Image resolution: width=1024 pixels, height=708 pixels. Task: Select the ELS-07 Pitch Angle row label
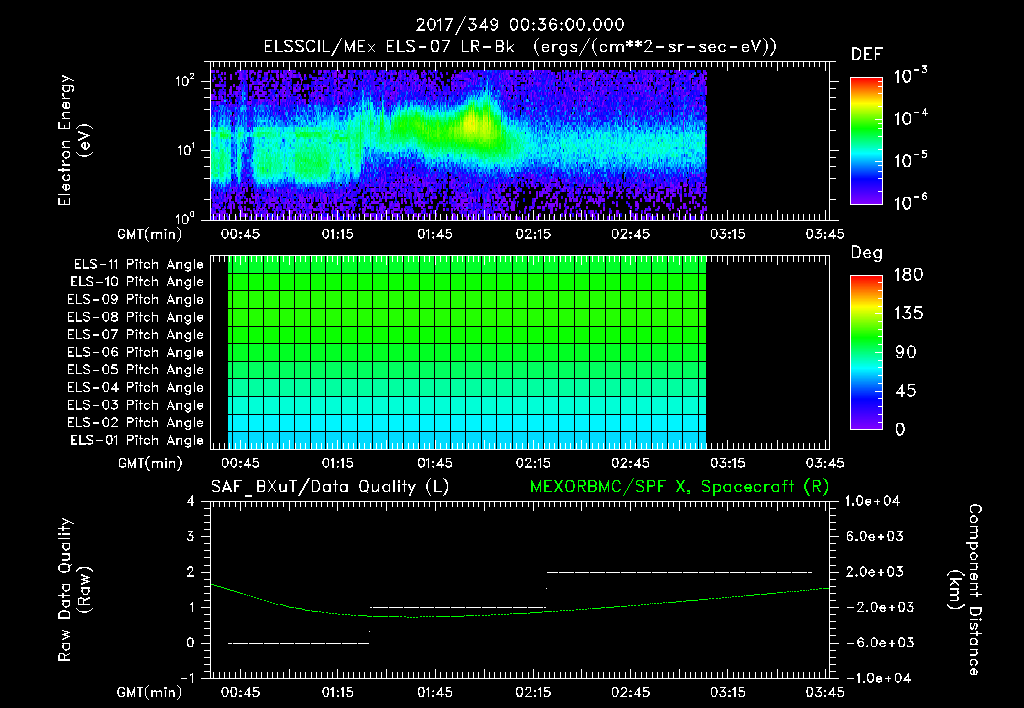tap(136, 334)
